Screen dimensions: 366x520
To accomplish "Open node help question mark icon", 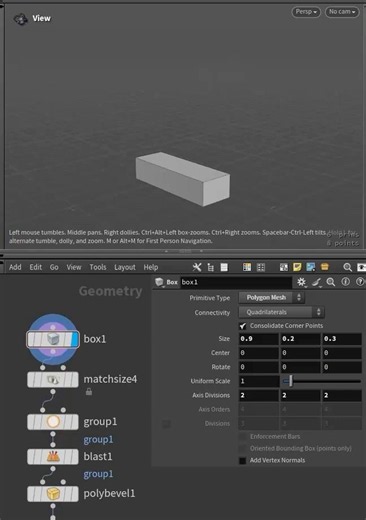I will 360,282.
